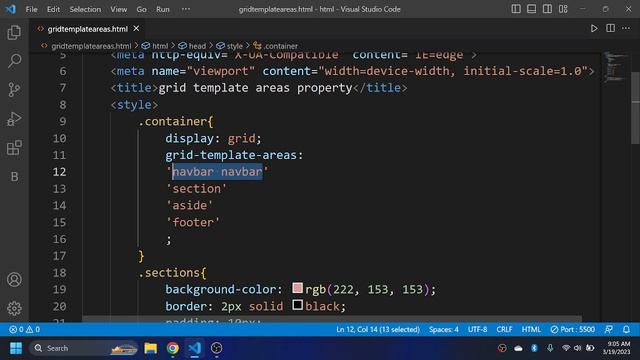Change language mode HTML
The image size is (640, 360).
coord(531,329)
